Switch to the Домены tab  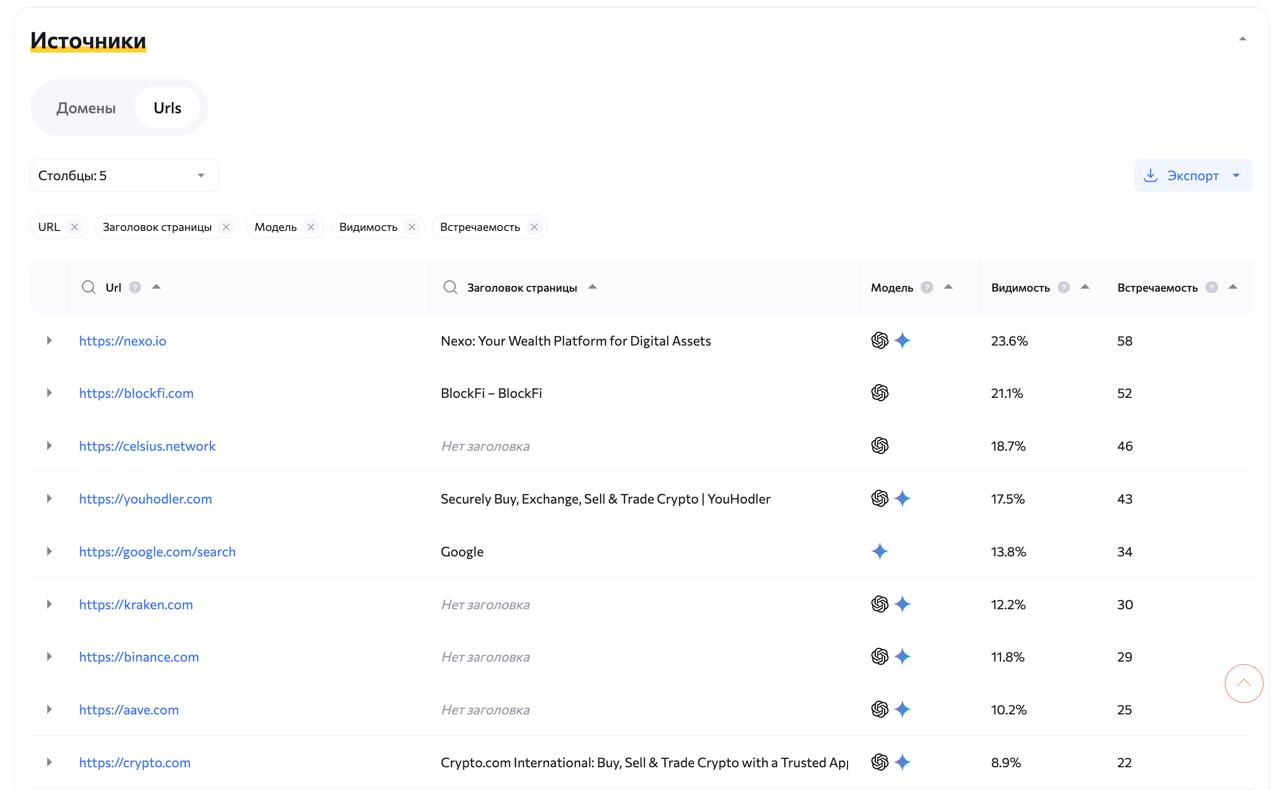click(x=86, y=108)
